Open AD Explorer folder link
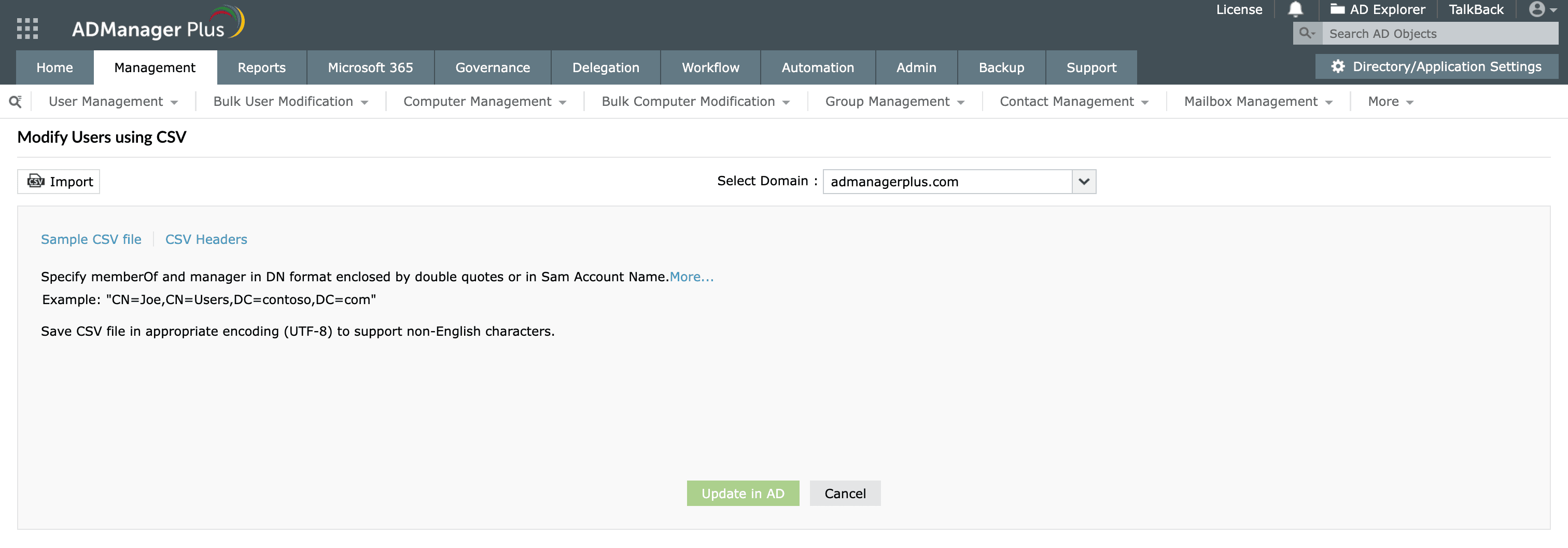1568x548 pixels. 1378,9
